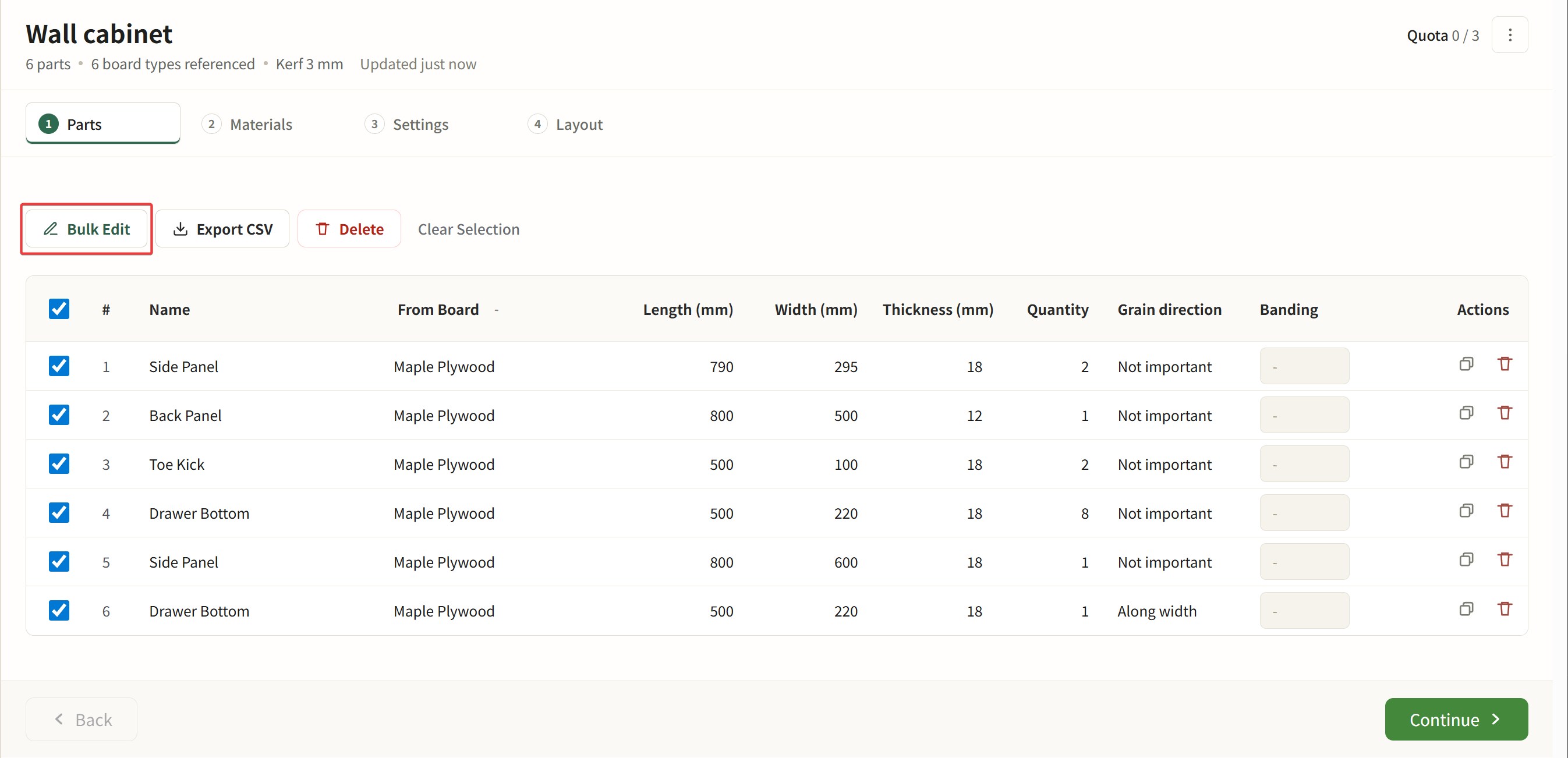Duplicate the Toe Kick part

pos(1466,462)
